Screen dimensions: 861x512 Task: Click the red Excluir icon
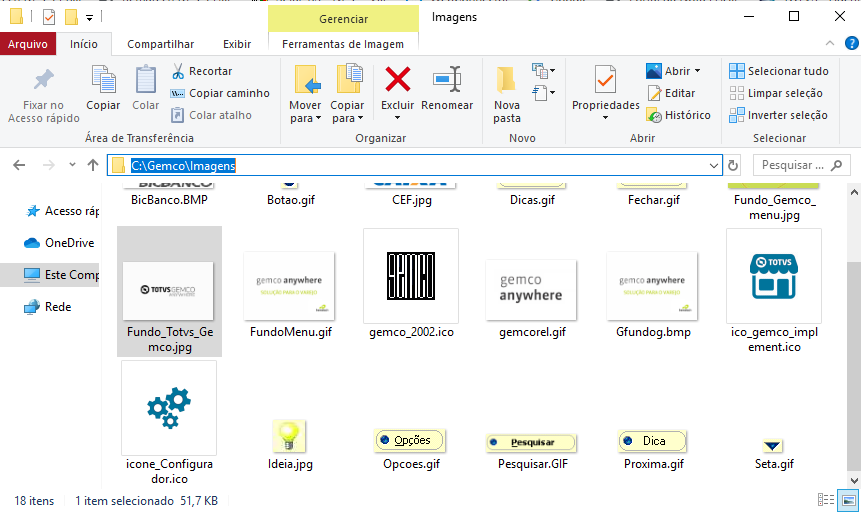[398, 80]
